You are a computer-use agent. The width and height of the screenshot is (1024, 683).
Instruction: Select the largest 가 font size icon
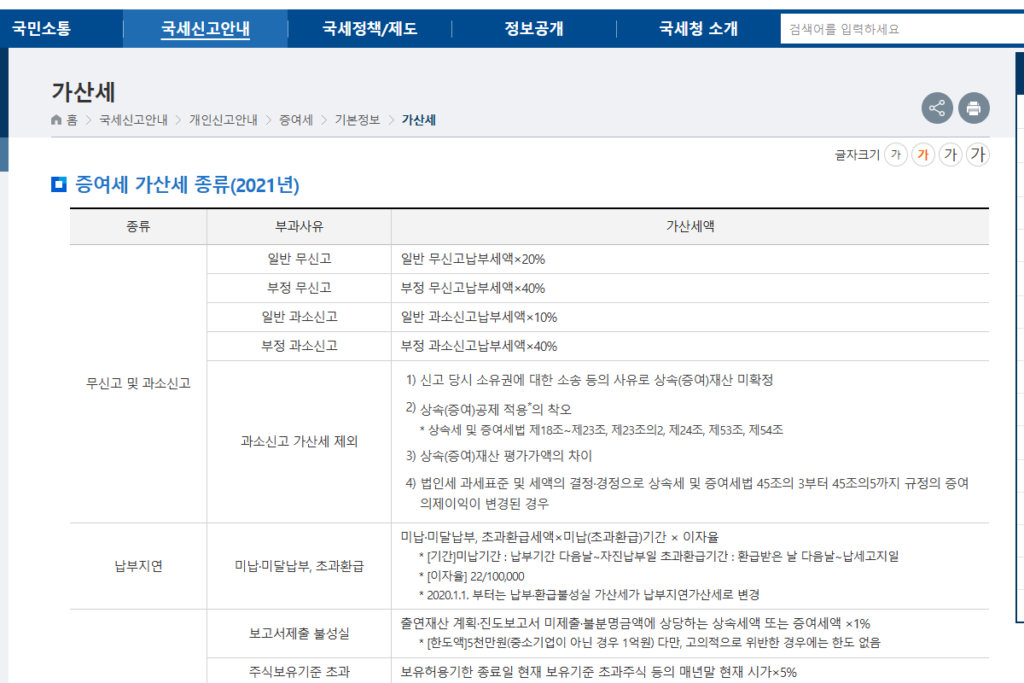tap(977, 155)
